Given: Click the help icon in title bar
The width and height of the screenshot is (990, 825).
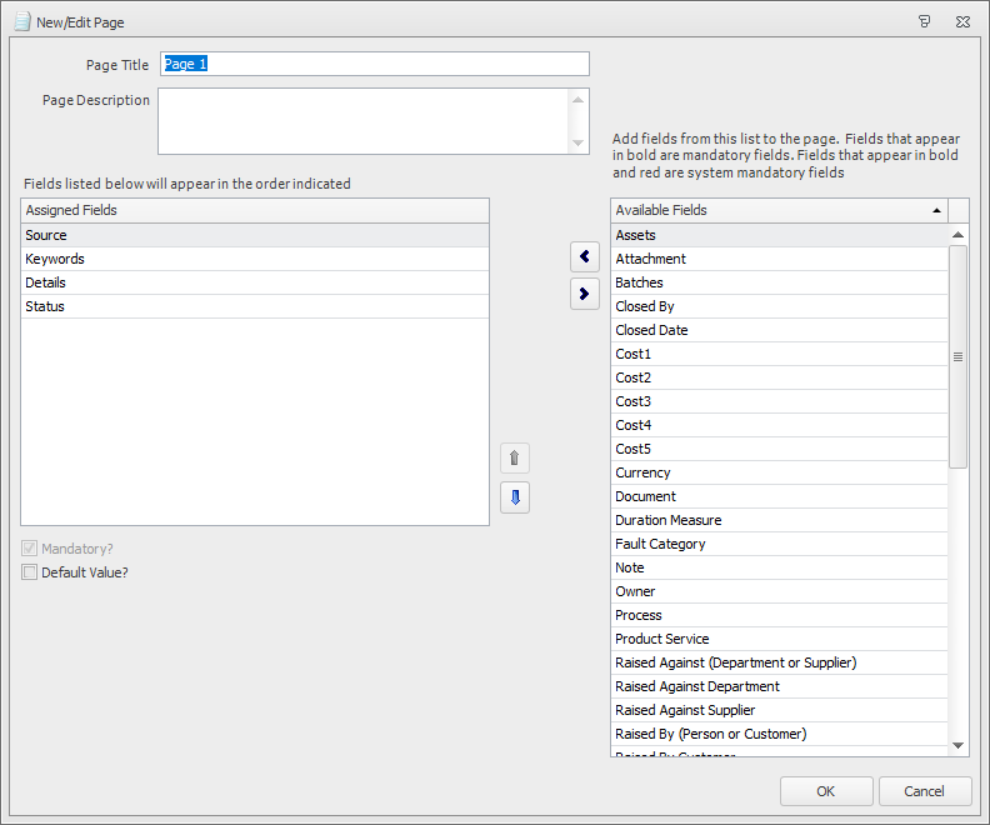Looking at the screenshot, I should pyautogui.click(x=924, y=22).
